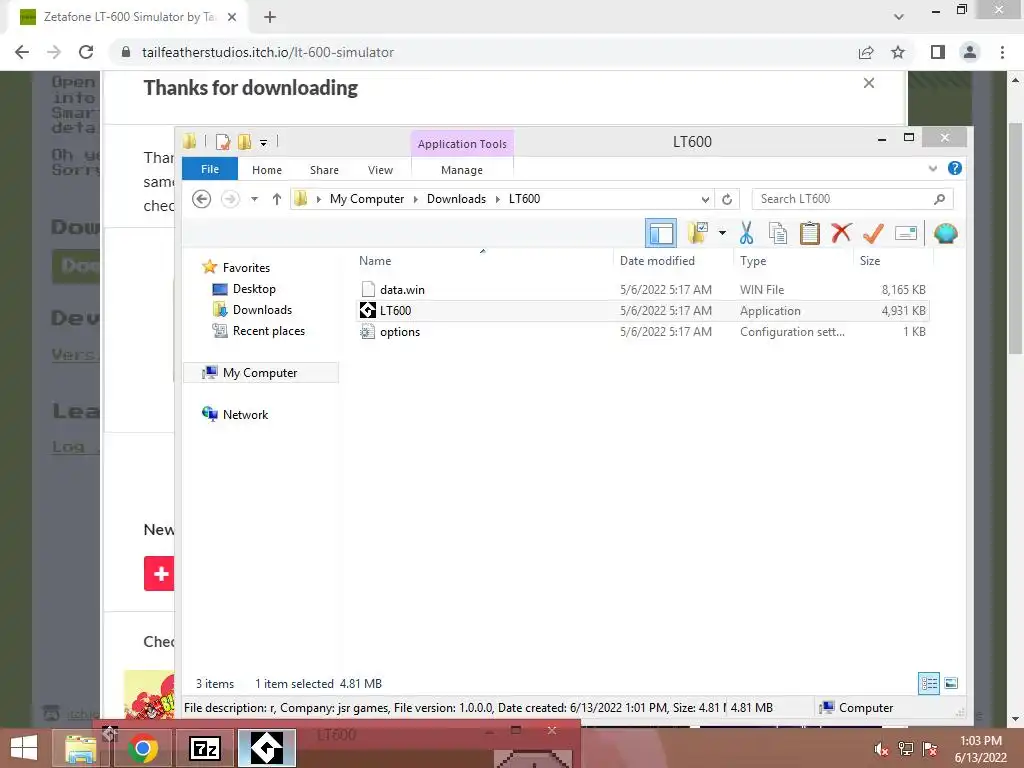1024x768 pixels.
Task: Toggle the preview pane layout button
Action: (x=660, y=233)
